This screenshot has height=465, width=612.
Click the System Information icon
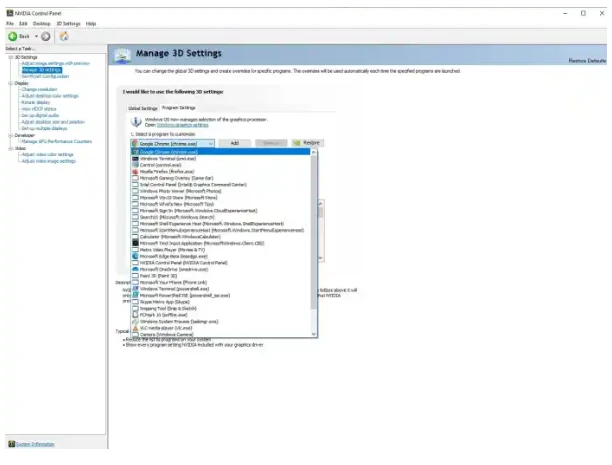[12, 444]
